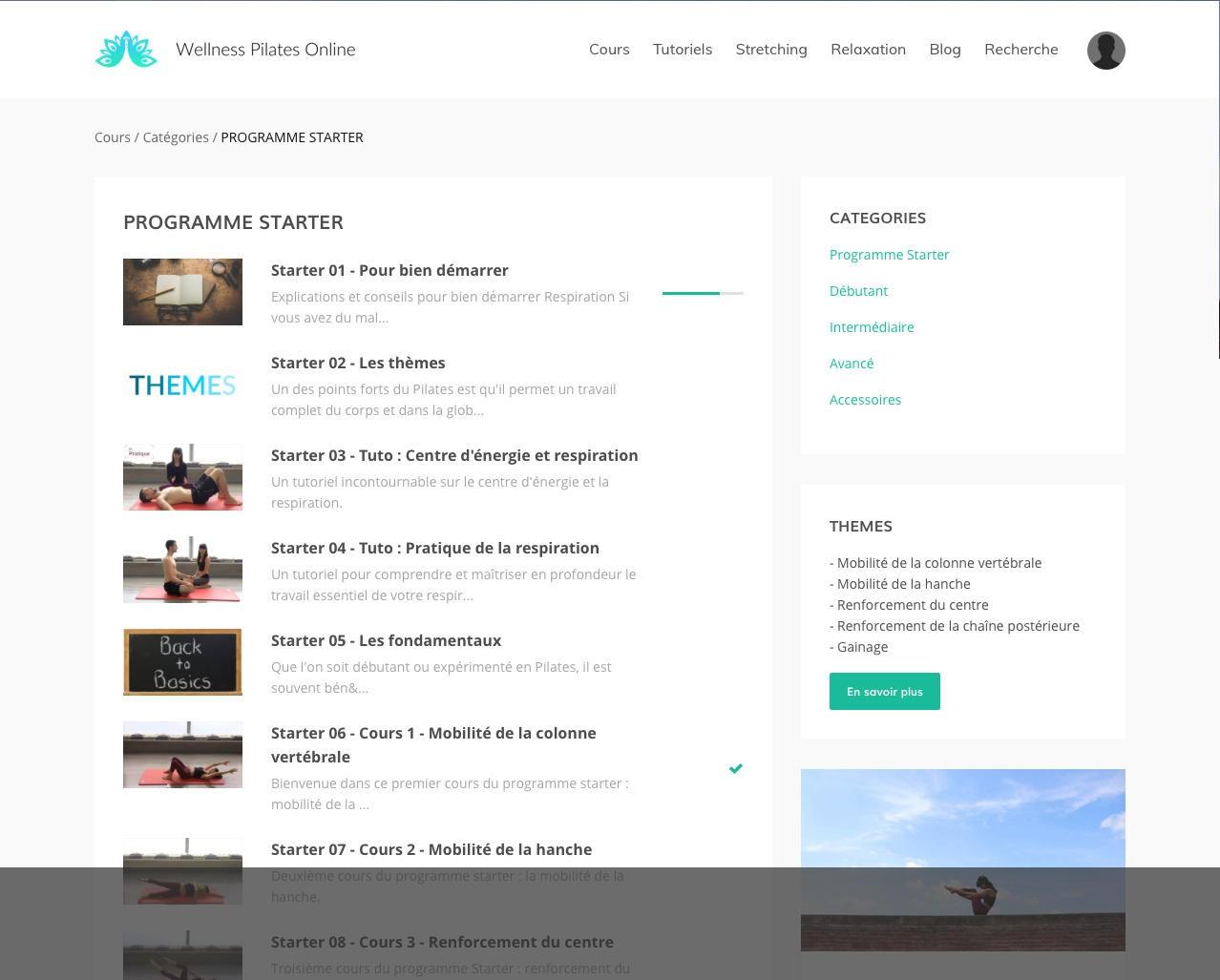Open Starter 06 Mobilité de la colonne vertébrale
This screenshot has width=1220, height=980.
433,744
